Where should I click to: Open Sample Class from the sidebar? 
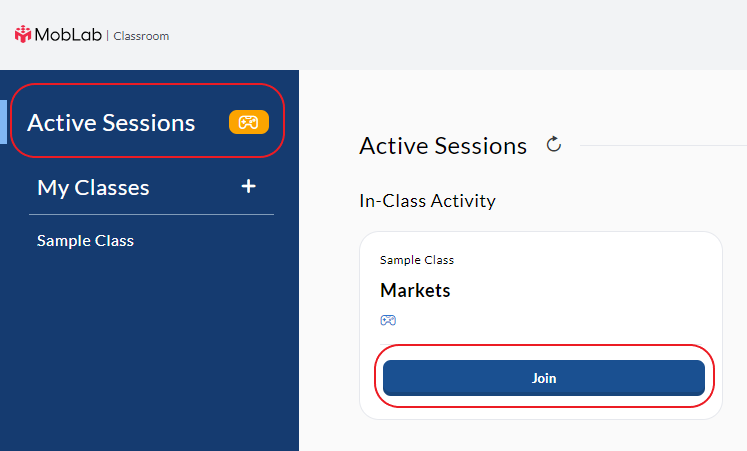click(x=85, y=241)
